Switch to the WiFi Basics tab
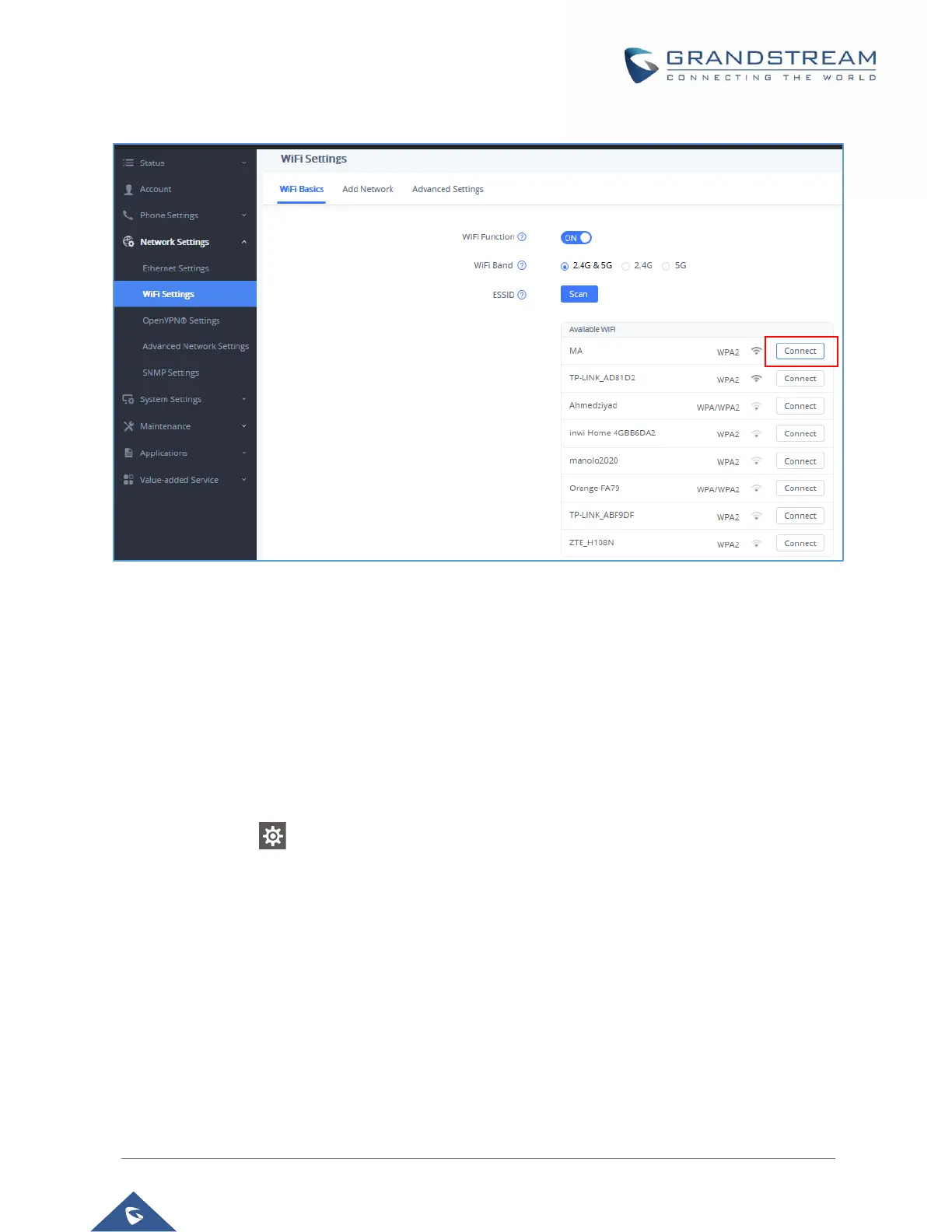Viewport: 952px width, 1232px height. (x=302, y=189)
